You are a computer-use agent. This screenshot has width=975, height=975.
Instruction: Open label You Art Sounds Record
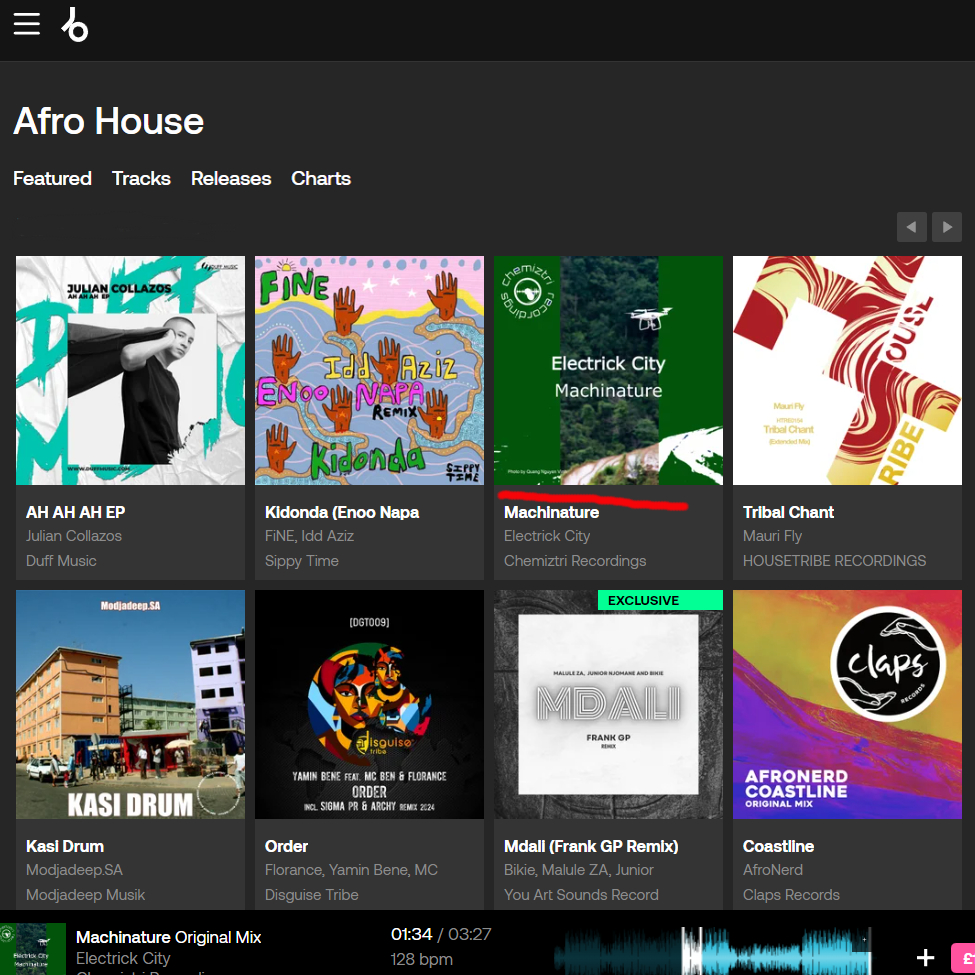(581, 895)
